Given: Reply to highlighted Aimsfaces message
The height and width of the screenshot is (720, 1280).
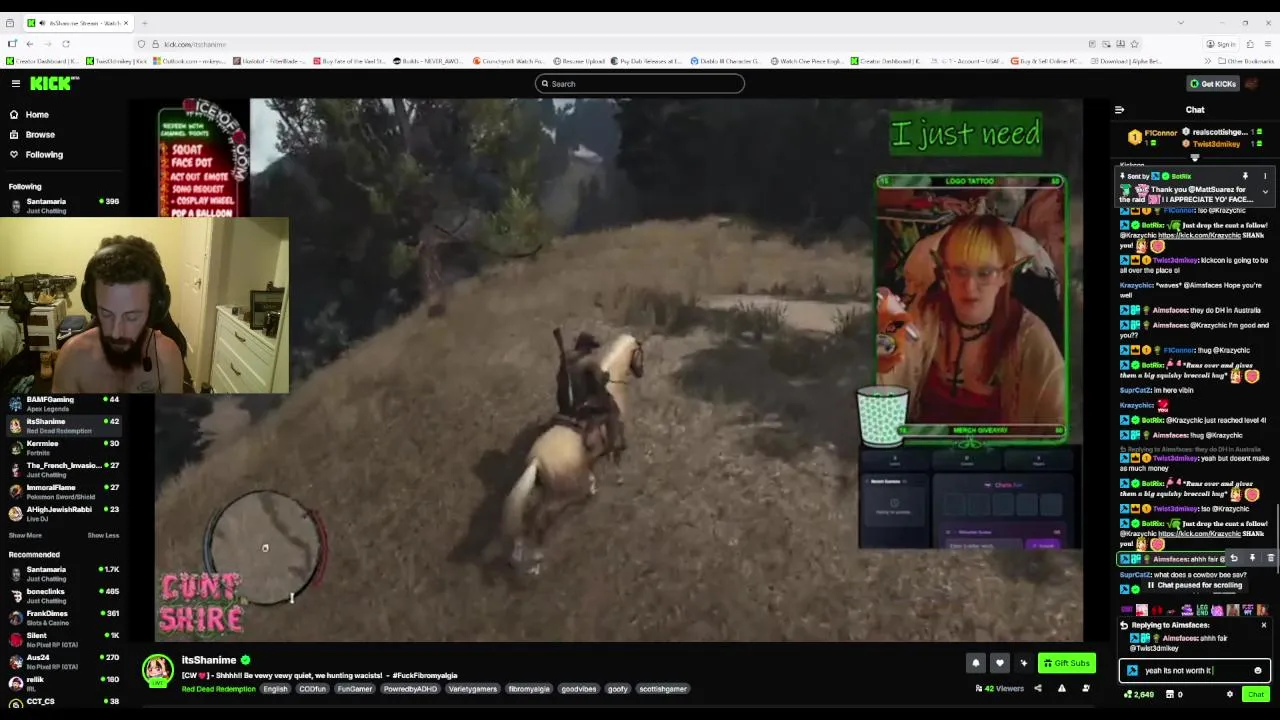Looking at the screenshot, I should (1234, 559).
